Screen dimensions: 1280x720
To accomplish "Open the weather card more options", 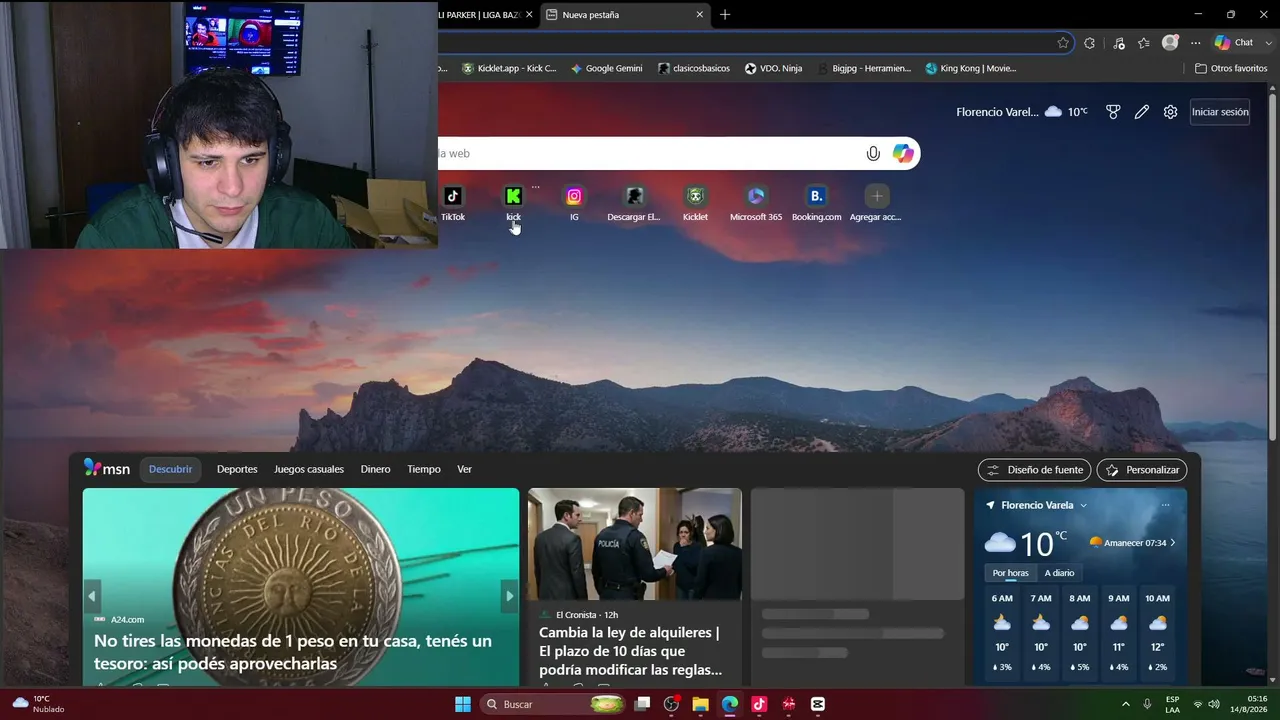I will [x=1165, y=505].
